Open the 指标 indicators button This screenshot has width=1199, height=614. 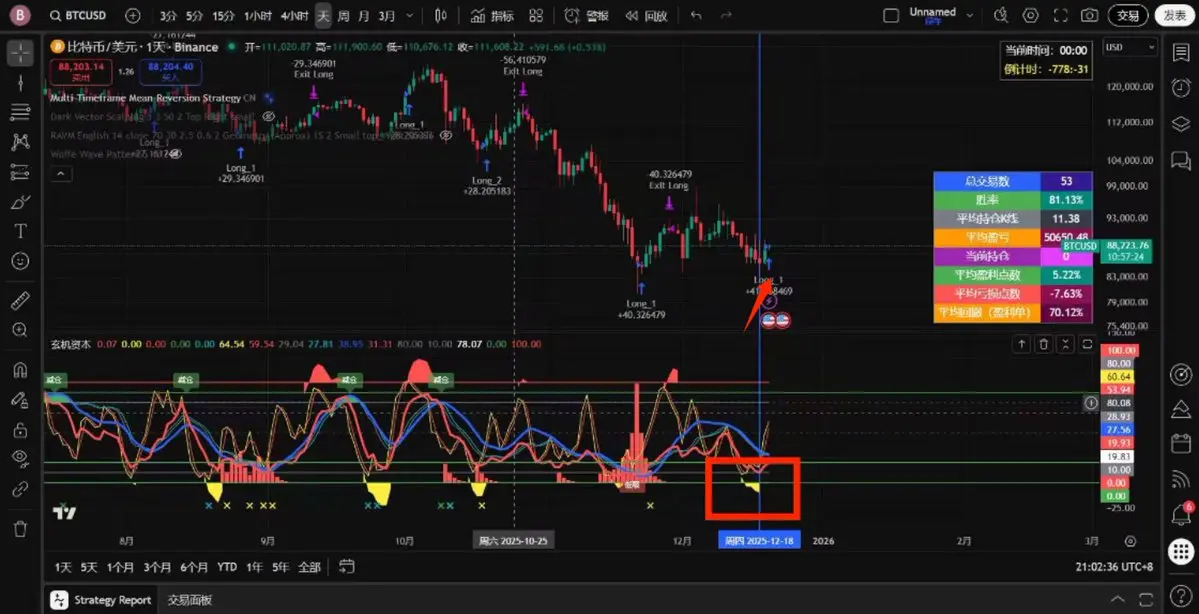click(492, 15)
